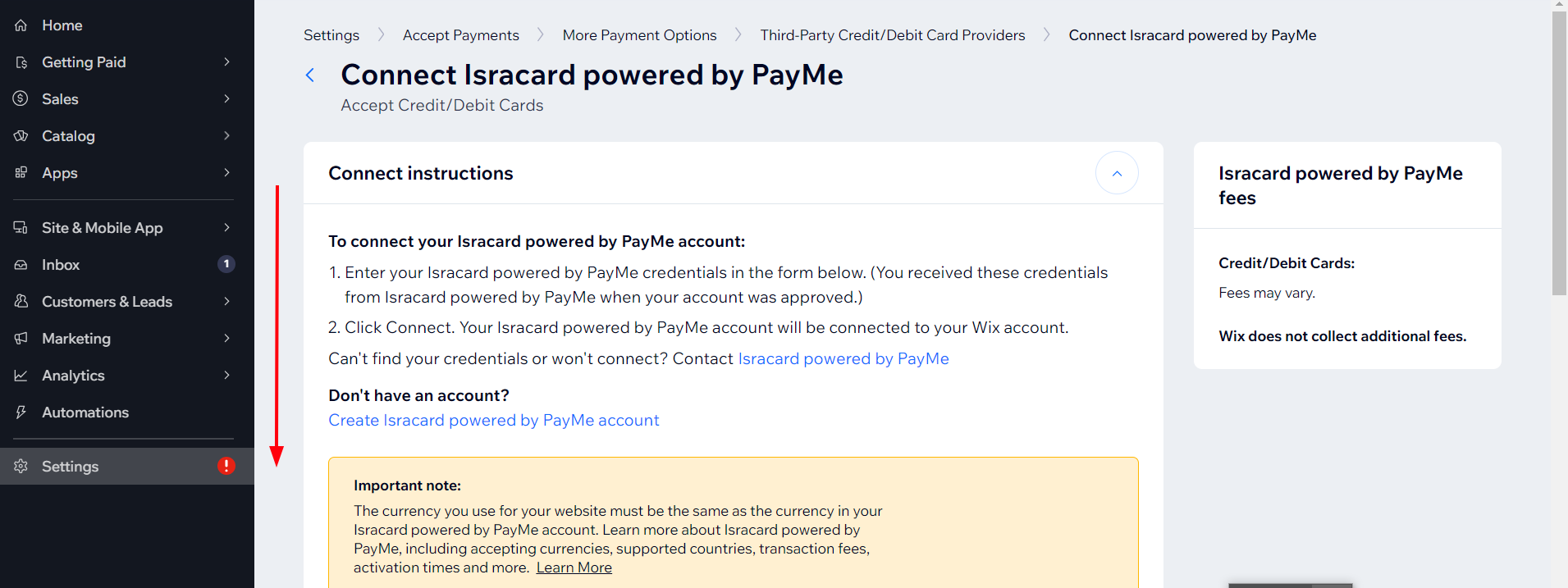The image size is (1568, 588).
Task: Click the Marketing megaphone icon
Action: pos(21,339)
